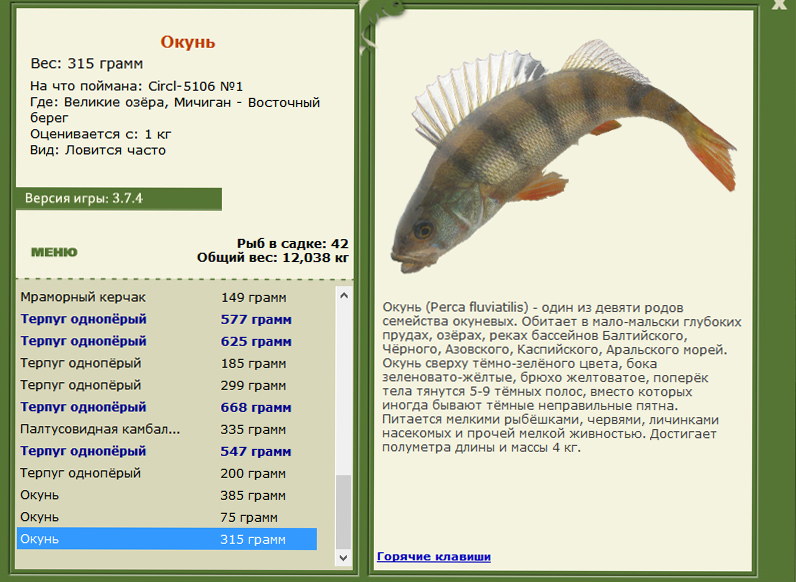This screenshot has height=582, width=796.
Task: Select Окунь 75 грамм entry
Action: click(x=167, y=518)
